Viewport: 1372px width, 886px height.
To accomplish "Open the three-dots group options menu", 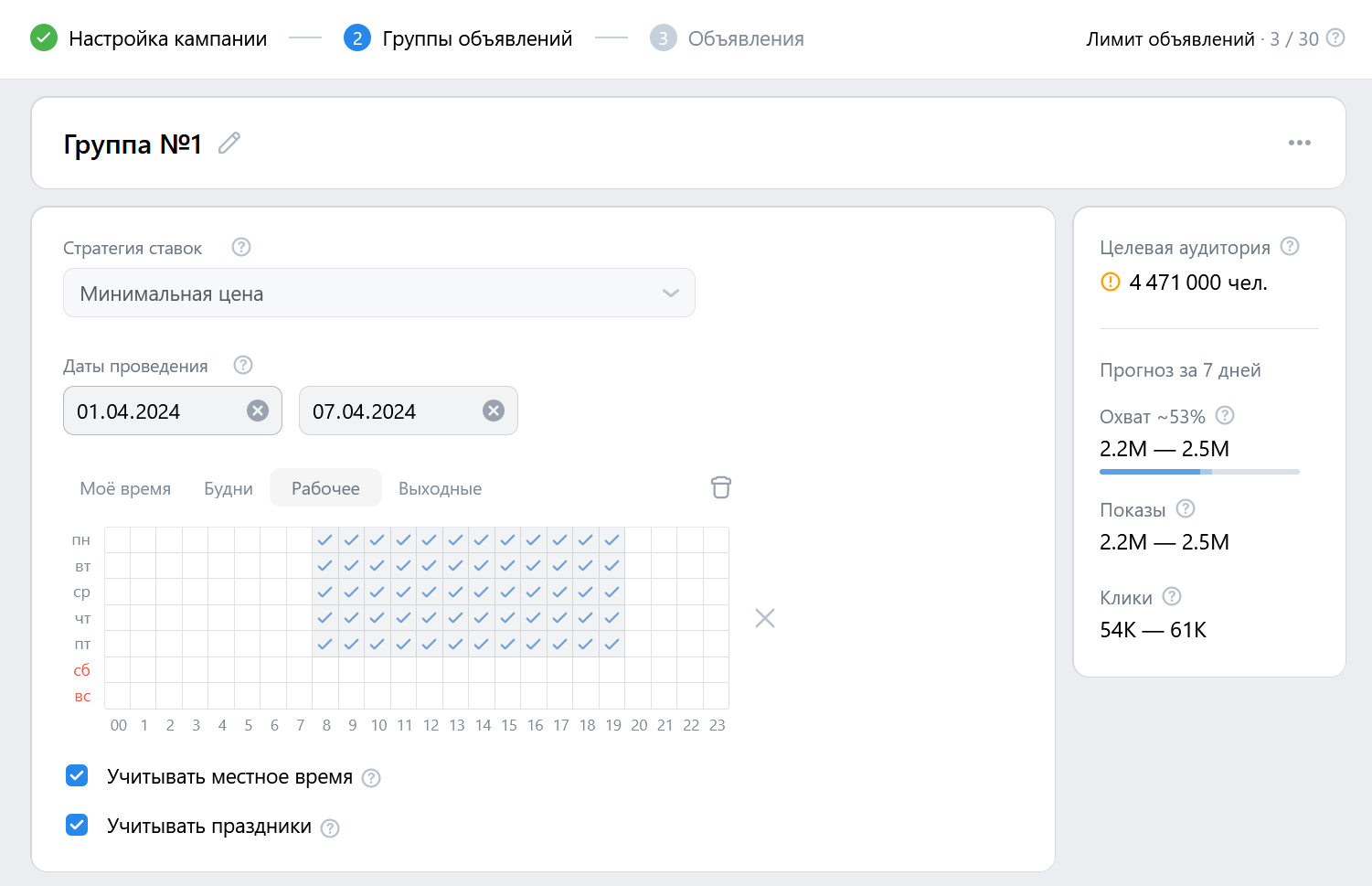I will [1299, 144].
